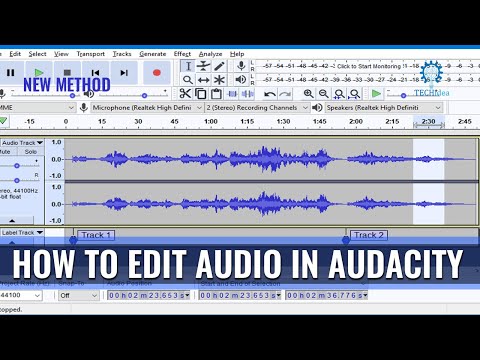This screenshot has height=360, width=480.
Task: Fit selection to window width
Action: tap(339, 94)
